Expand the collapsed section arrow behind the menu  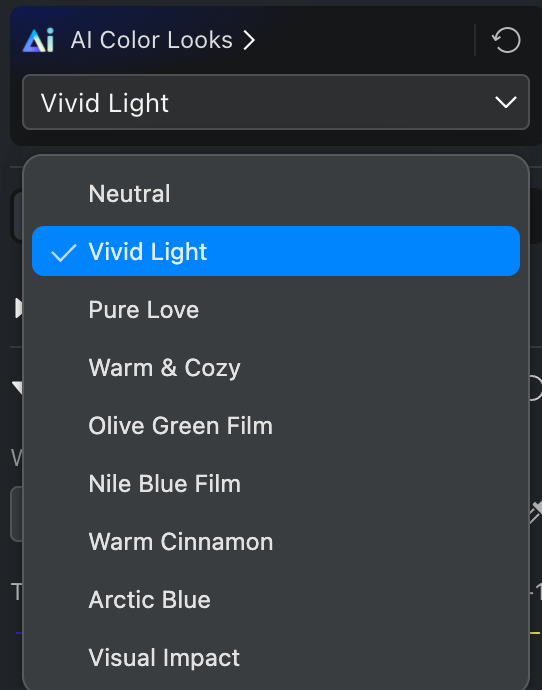18,308
